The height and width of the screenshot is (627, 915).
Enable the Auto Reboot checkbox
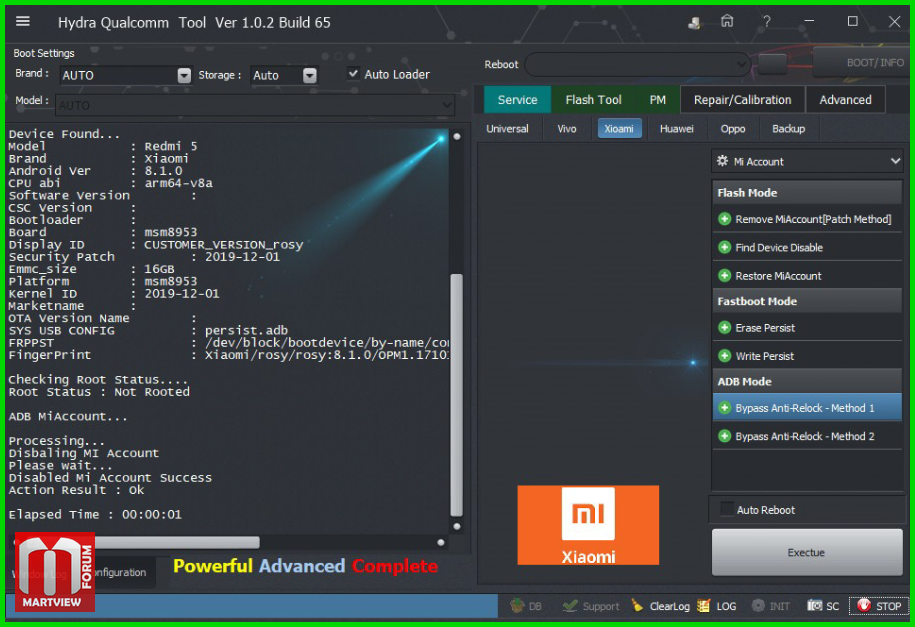coord(727,509)
